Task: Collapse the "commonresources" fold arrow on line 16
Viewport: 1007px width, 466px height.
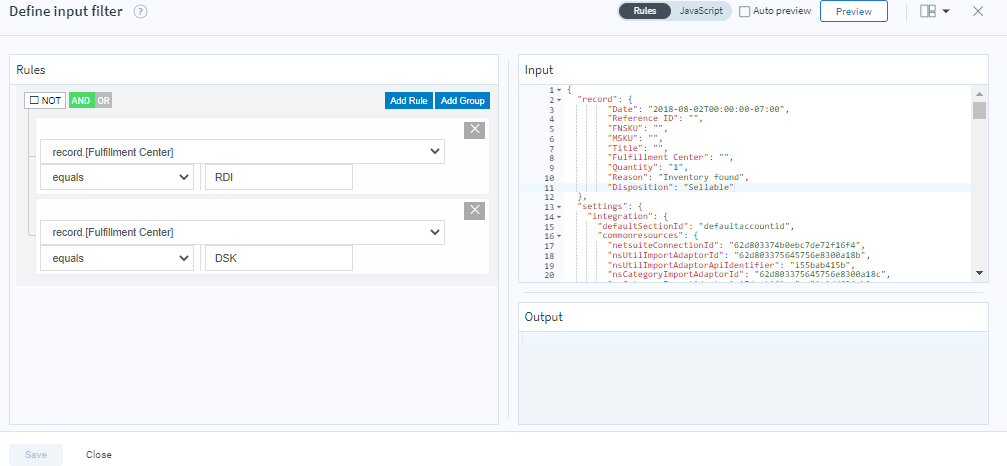Action: (x=559, y=236)
